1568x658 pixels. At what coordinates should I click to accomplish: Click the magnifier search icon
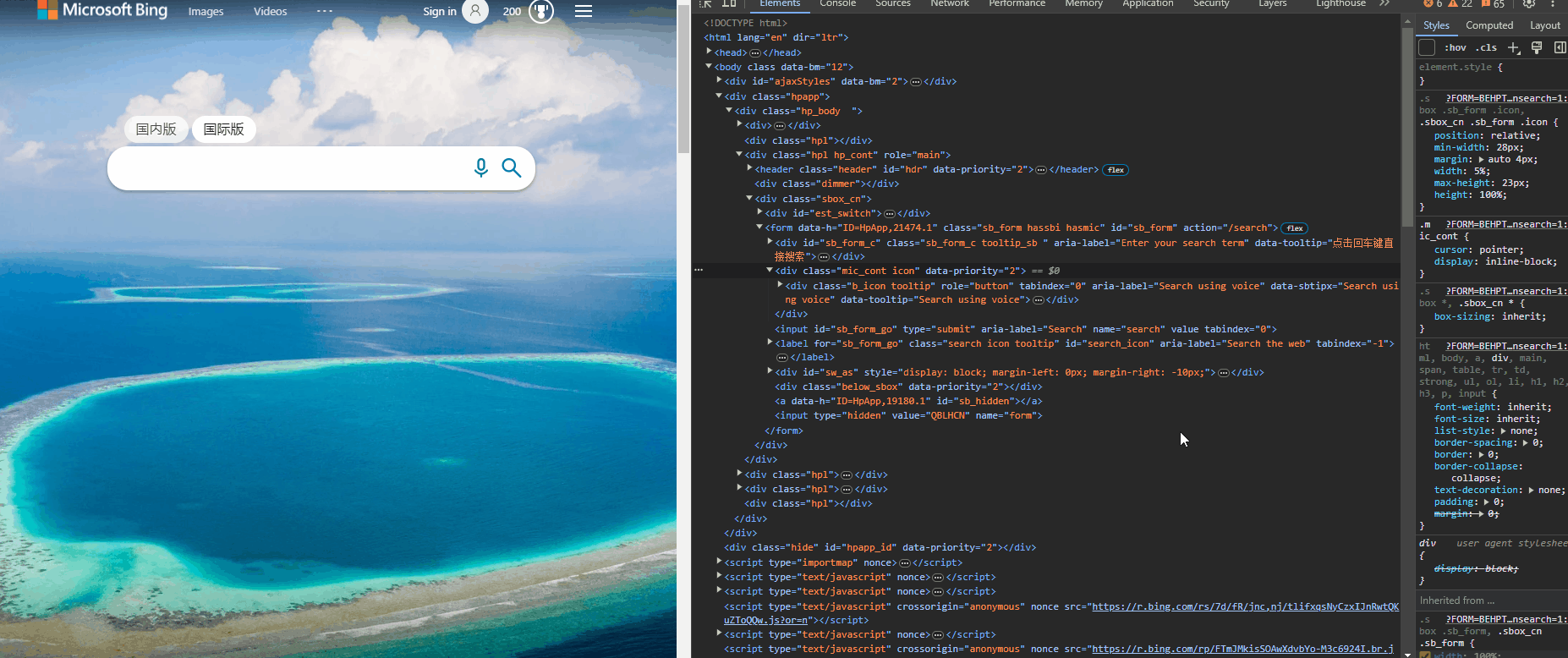tap(512, 167)
